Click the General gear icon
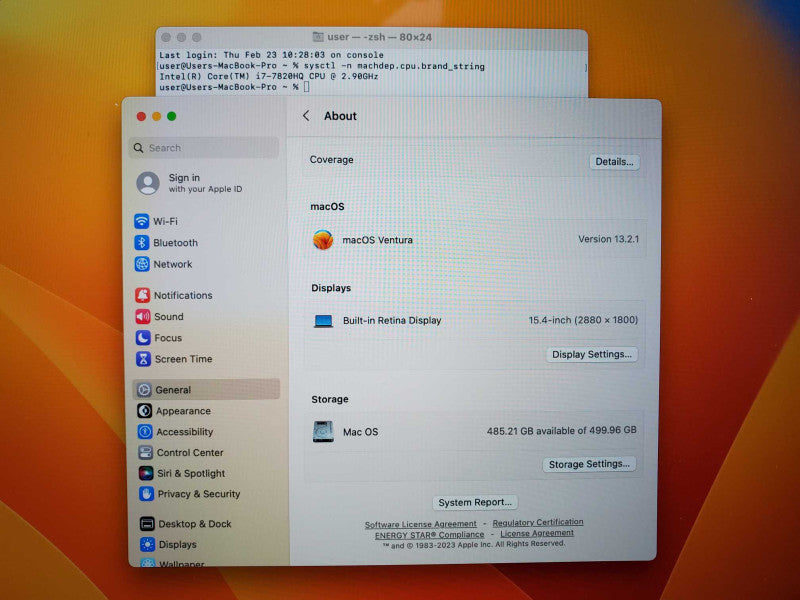The height and width of the screenshot is (600, 800). pos(144,390)
